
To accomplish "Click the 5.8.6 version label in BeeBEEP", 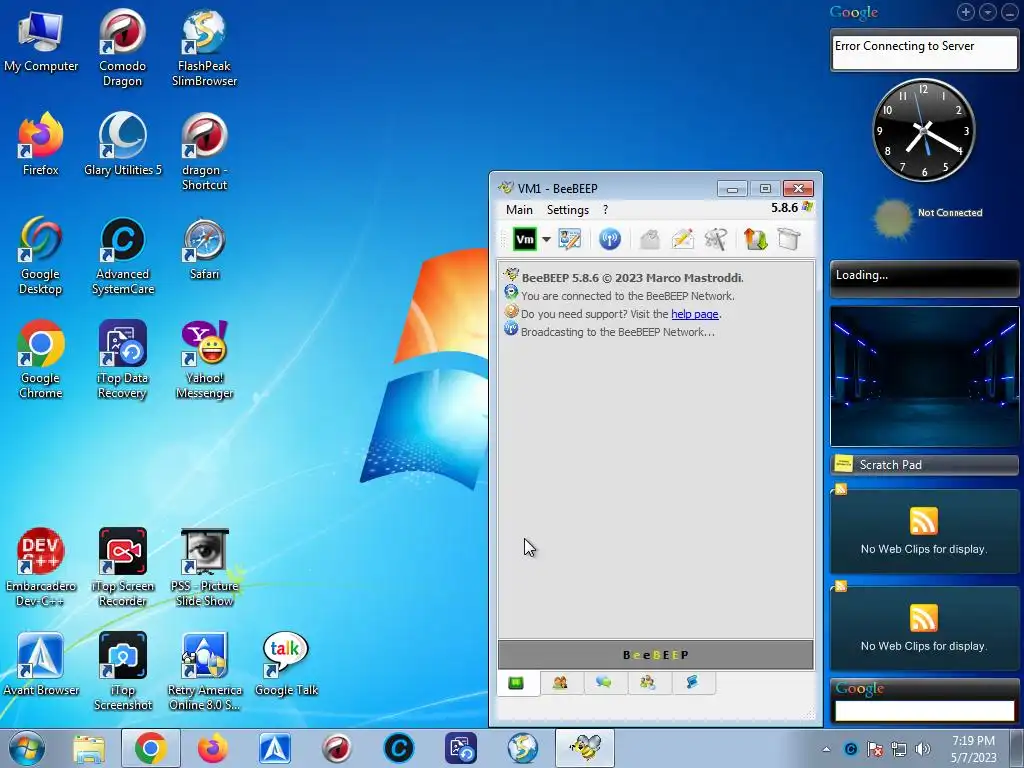I will 784,208.
